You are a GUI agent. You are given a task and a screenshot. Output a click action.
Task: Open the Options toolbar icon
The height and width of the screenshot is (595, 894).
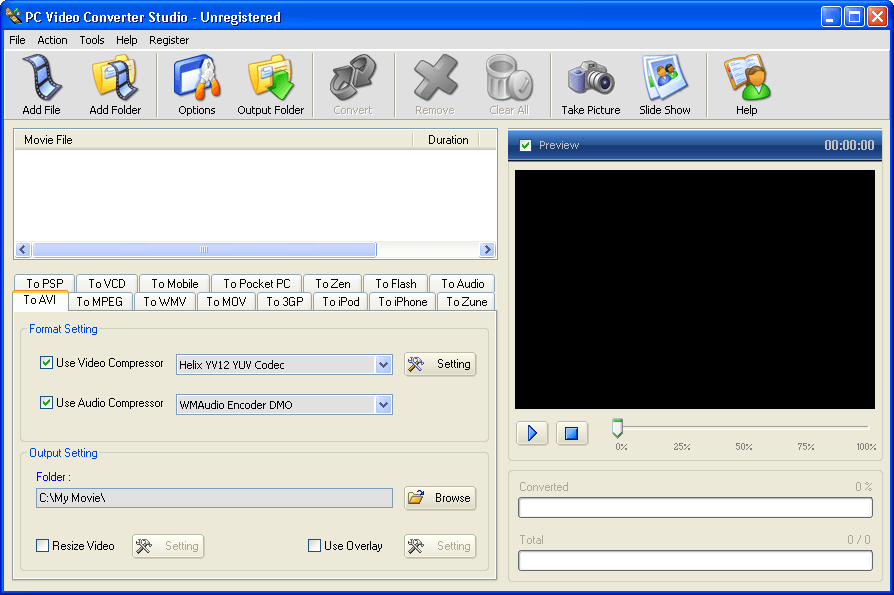[x=197, y=78]
